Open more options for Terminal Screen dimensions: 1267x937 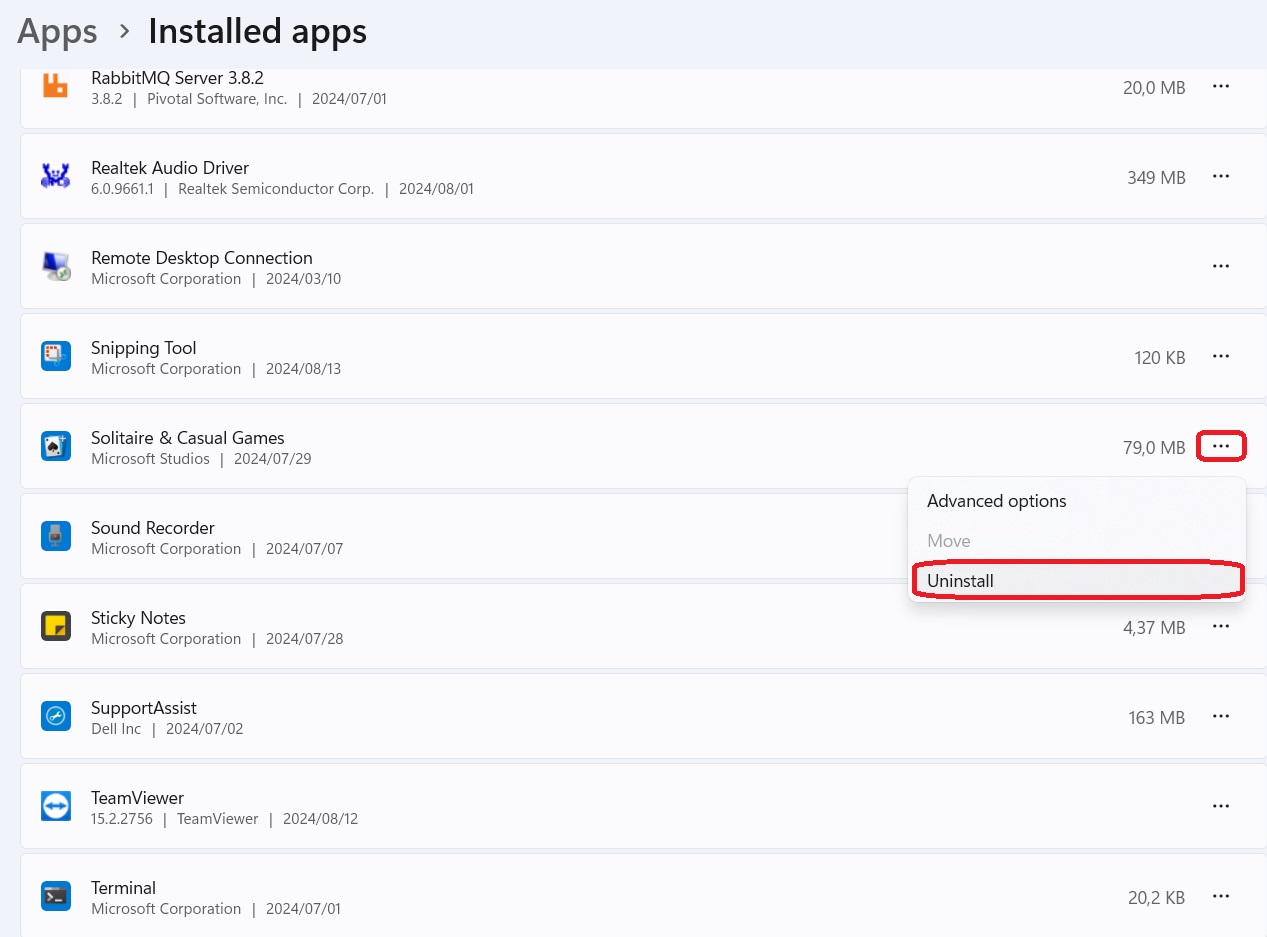[x=1221, y=896]
